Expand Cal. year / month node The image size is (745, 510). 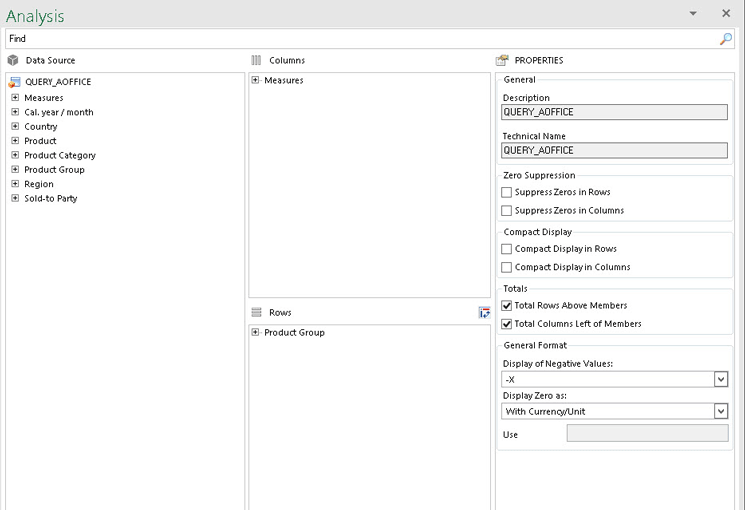point(15,112)
